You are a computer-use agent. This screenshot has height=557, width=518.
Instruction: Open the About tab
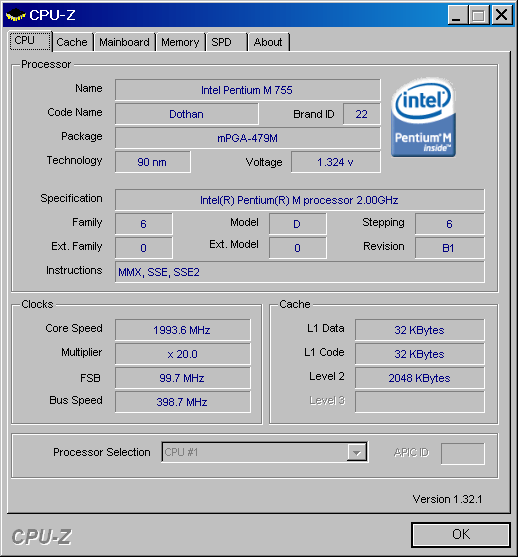pyautogui.click(x=269, y=42)
